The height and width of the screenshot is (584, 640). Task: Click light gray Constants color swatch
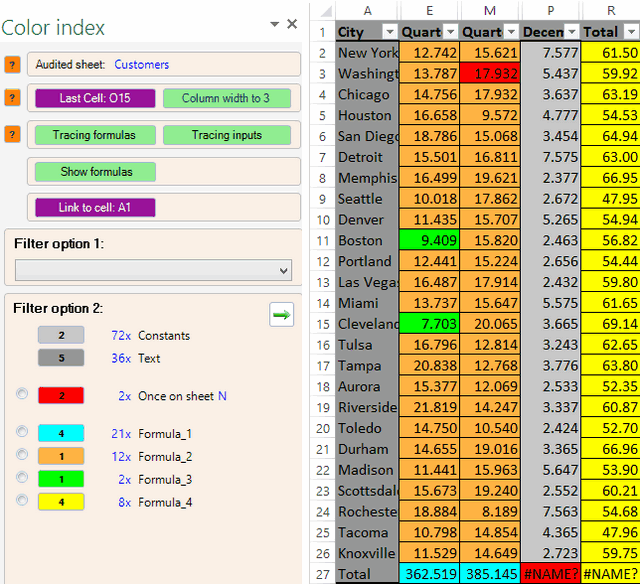tap(61, 335)
